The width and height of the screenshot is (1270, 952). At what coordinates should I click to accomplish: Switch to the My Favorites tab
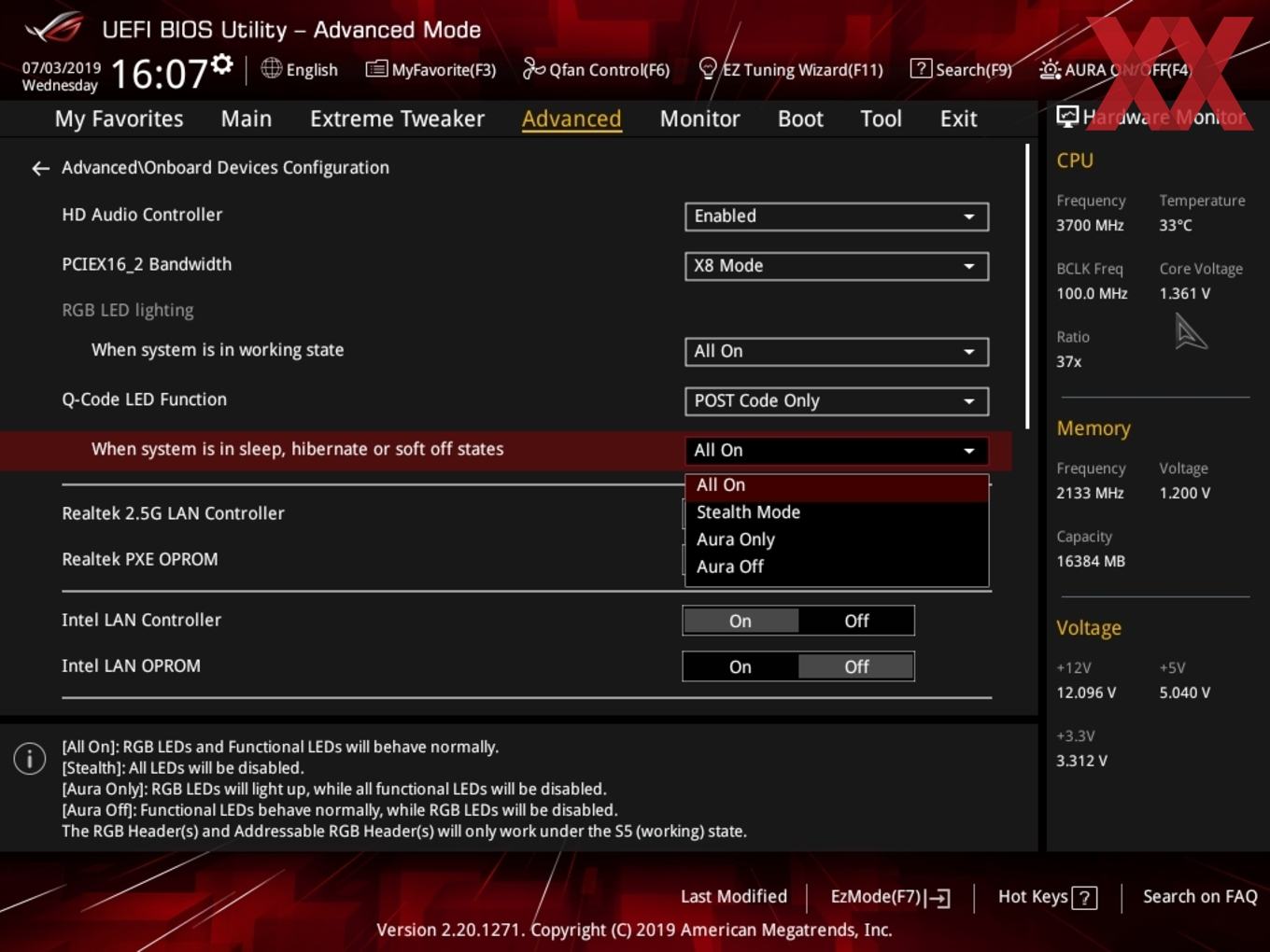[119, 119]
